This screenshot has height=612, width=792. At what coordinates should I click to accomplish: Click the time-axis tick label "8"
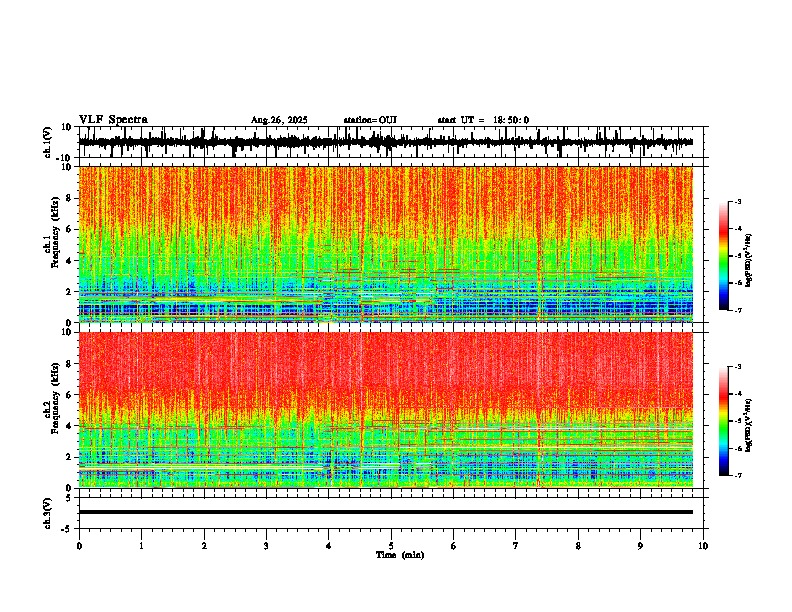click(x=578, y=546)
